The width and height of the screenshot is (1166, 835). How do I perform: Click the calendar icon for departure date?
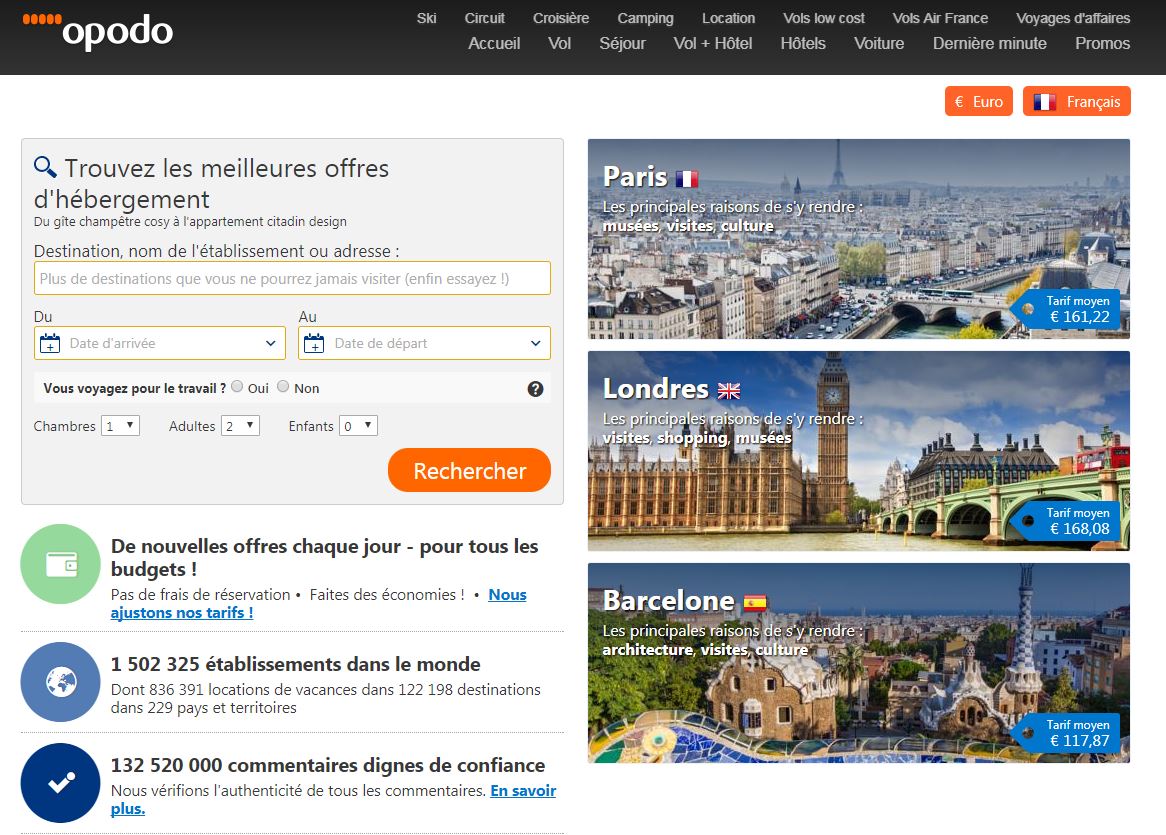[x=313, y=343]
